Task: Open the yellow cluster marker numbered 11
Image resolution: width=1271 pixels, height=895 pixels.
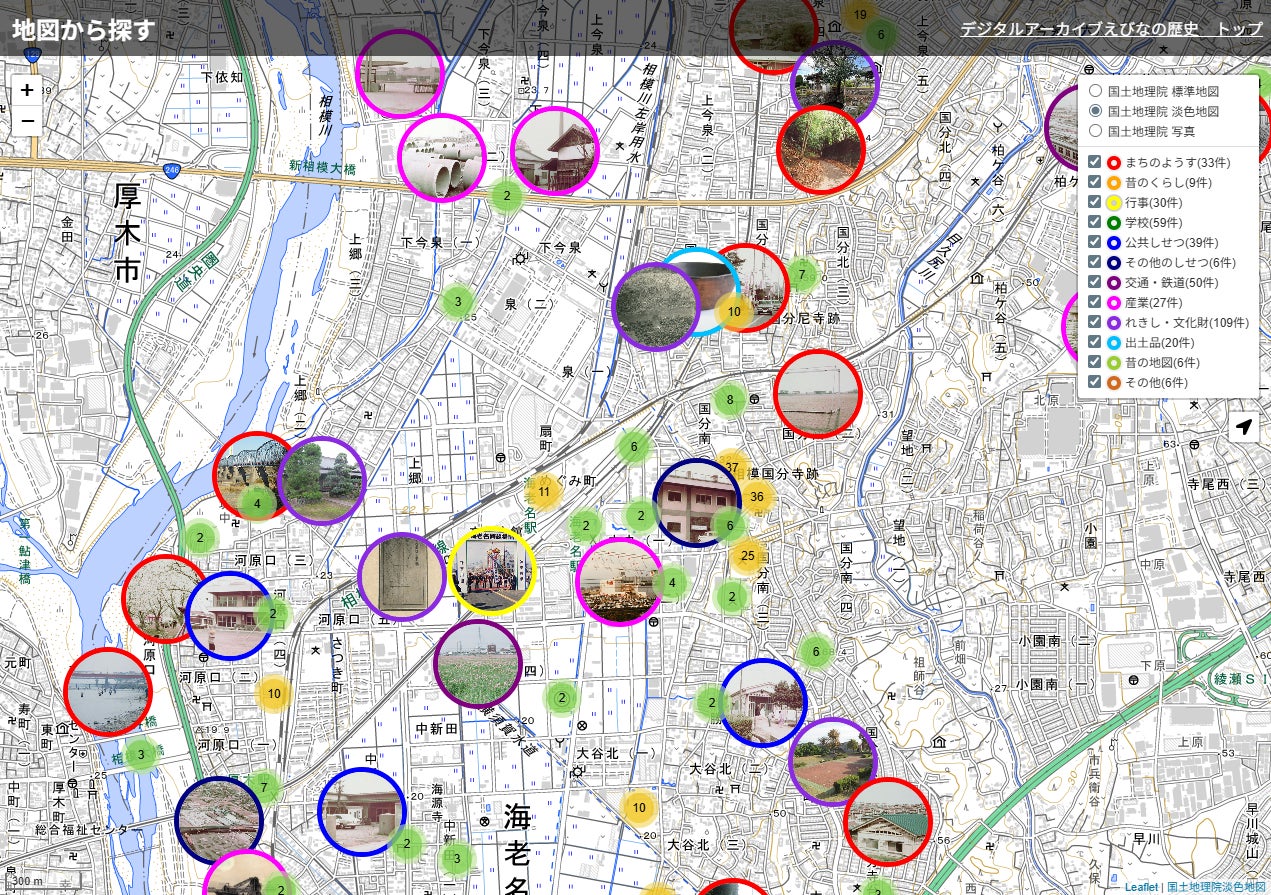Action: (x=544, y=491)
